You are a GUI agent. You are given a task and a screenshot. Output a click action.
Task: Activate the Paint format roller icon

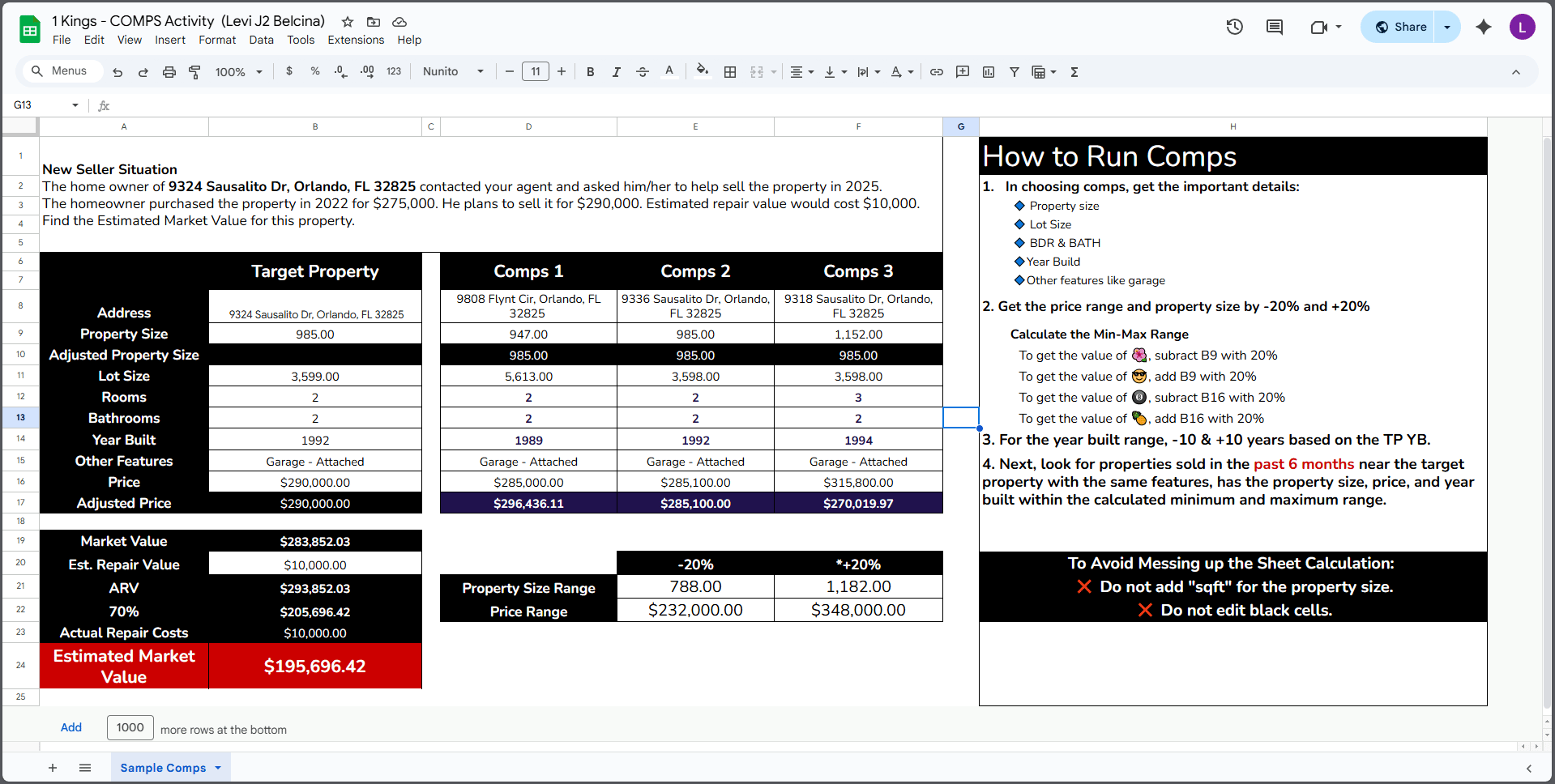pyautogui.click(x=194, y=72)
